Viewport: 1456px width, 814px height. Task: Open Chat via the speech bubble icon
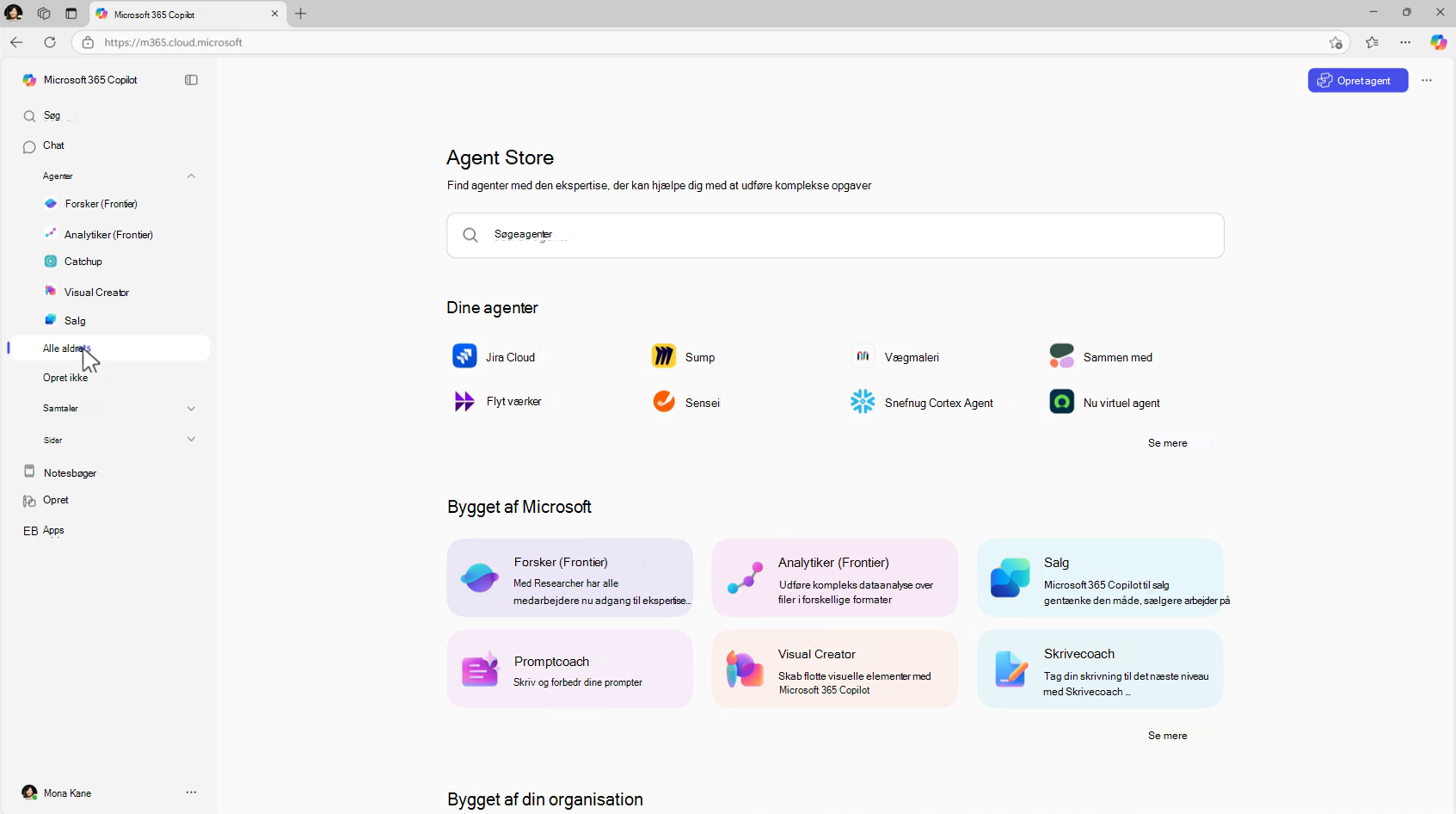(29, 146)
